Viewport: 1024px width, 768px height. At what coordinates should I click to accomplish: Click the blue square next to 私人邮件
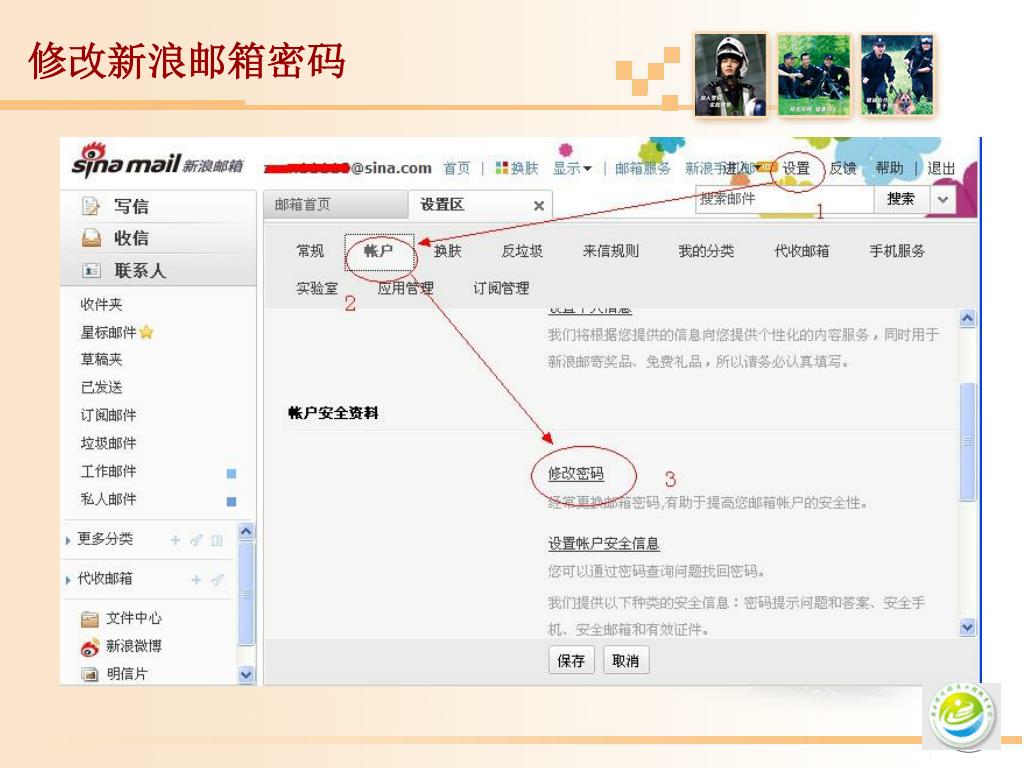click(231, 502)
